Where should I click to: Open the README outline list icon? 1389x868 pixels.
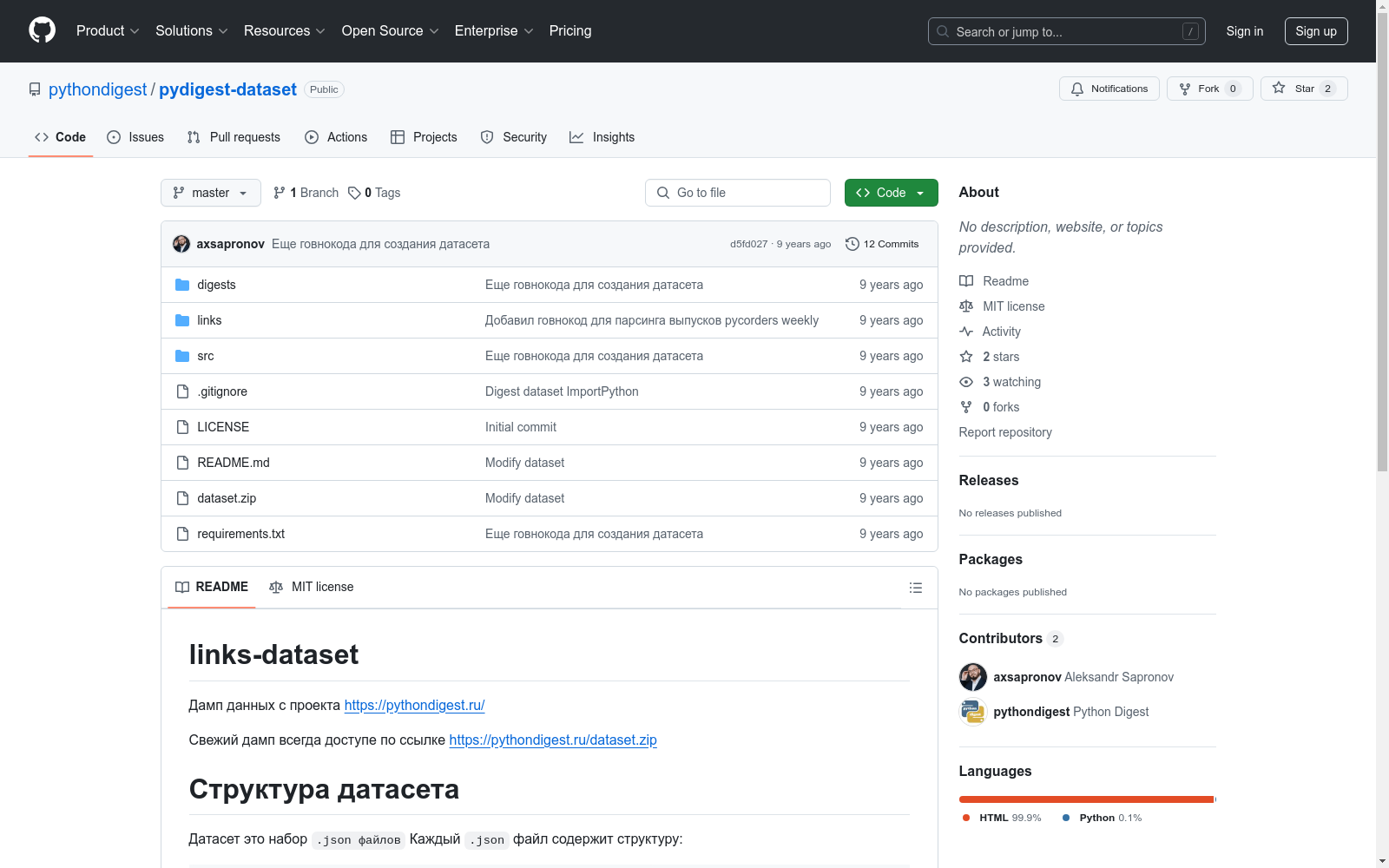(x=915, y=588)
